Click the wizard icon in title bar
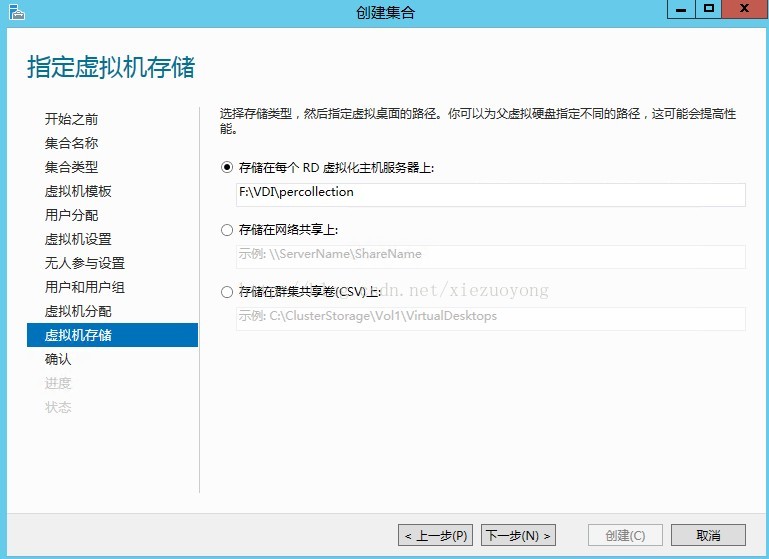Image resolution: width=769 pixels, height=559 pixels. [x=17, y=12]
